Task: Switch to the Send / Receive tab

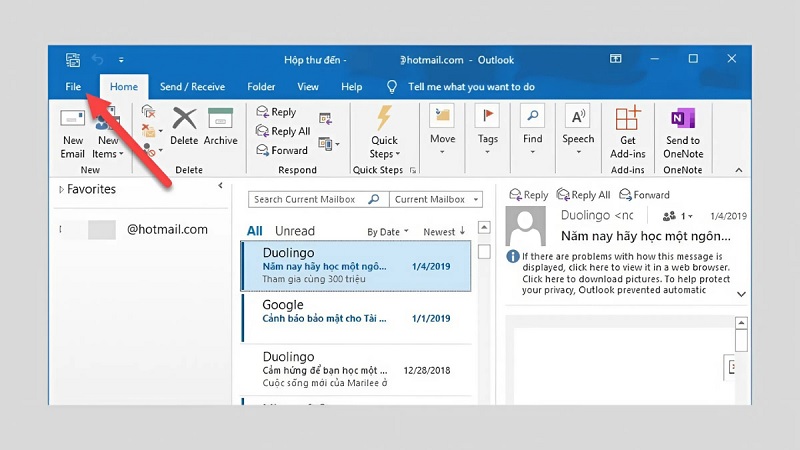Action: click(x=192, y=87)
